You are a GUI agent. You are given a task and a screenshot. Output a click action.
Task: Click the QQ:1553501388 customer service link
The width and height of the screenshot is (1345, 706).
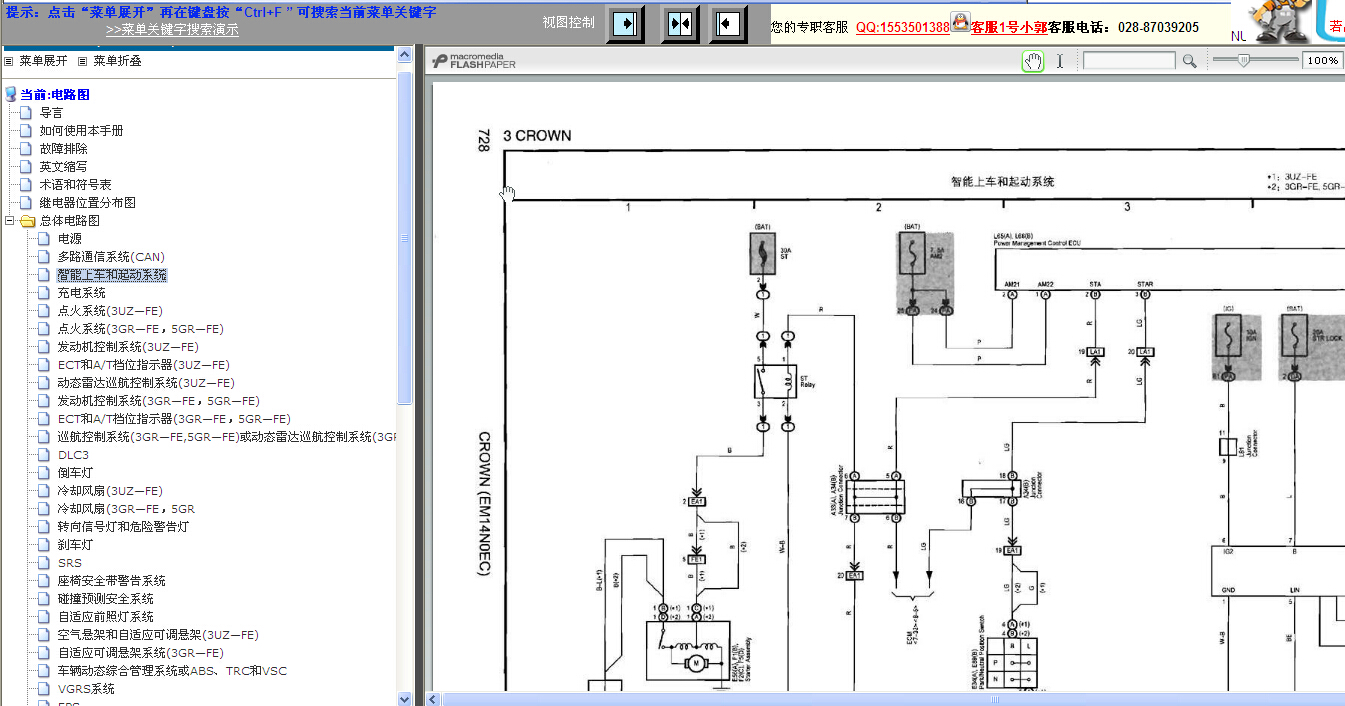pyautogui.click(x=902, y=27)
